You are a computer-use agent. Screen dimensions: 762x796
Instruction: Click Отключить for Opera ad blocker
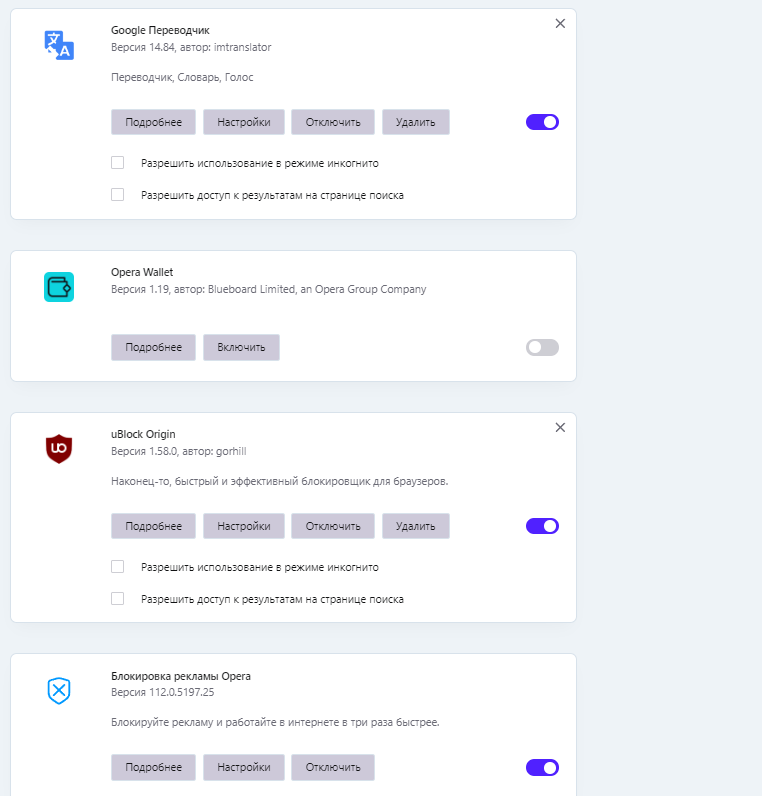point(333,767)
